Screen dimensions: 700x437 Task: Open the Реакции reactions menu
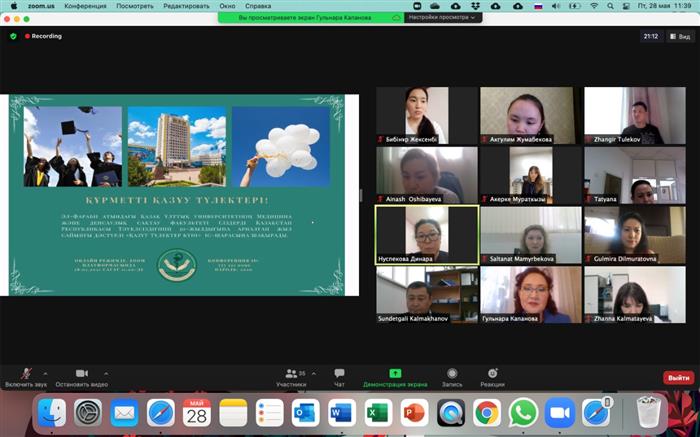tap(492, 374)
